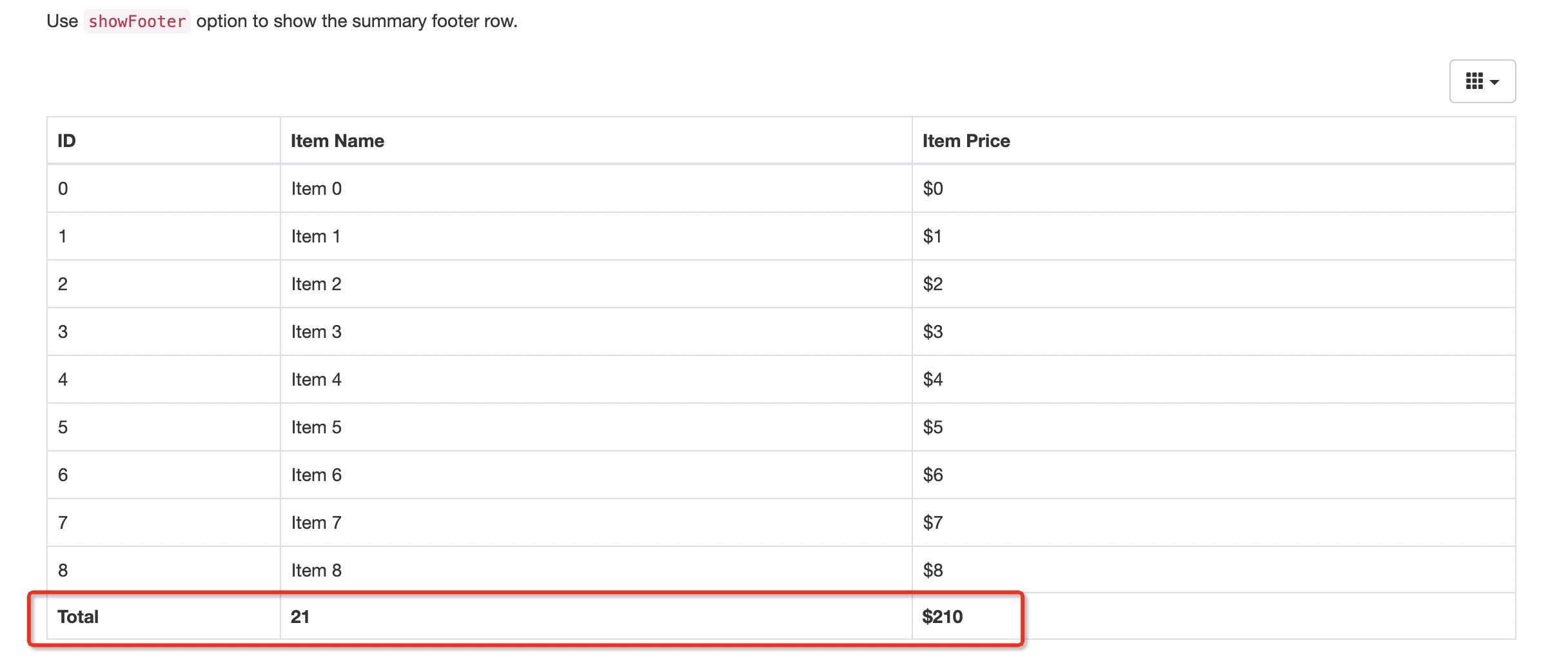Click the $3 price cell
1568x672 pixels.
click(x=1214, y=331)
